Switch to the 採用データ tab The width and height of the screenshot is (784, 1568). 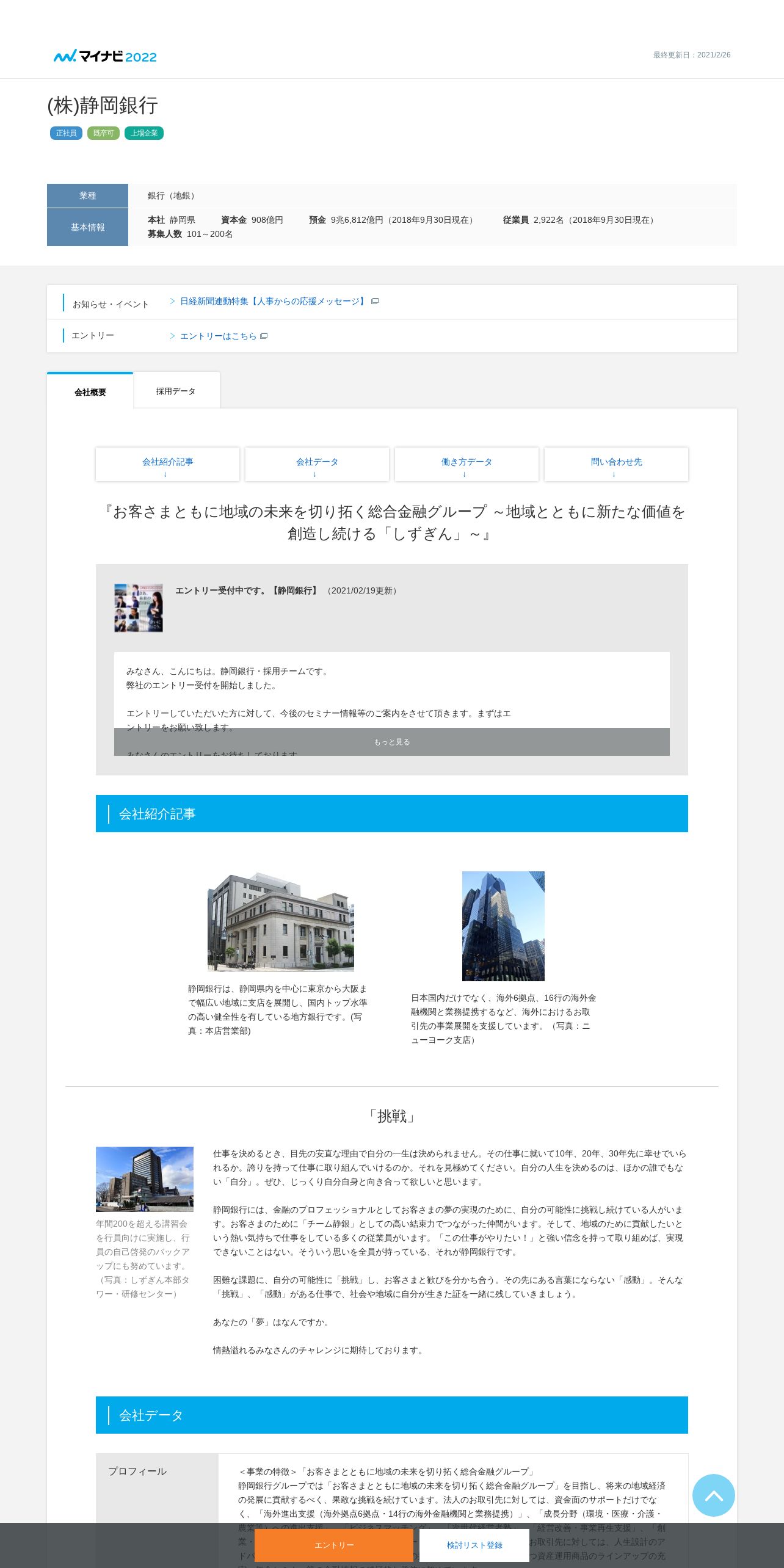click(x=176, y=391)
